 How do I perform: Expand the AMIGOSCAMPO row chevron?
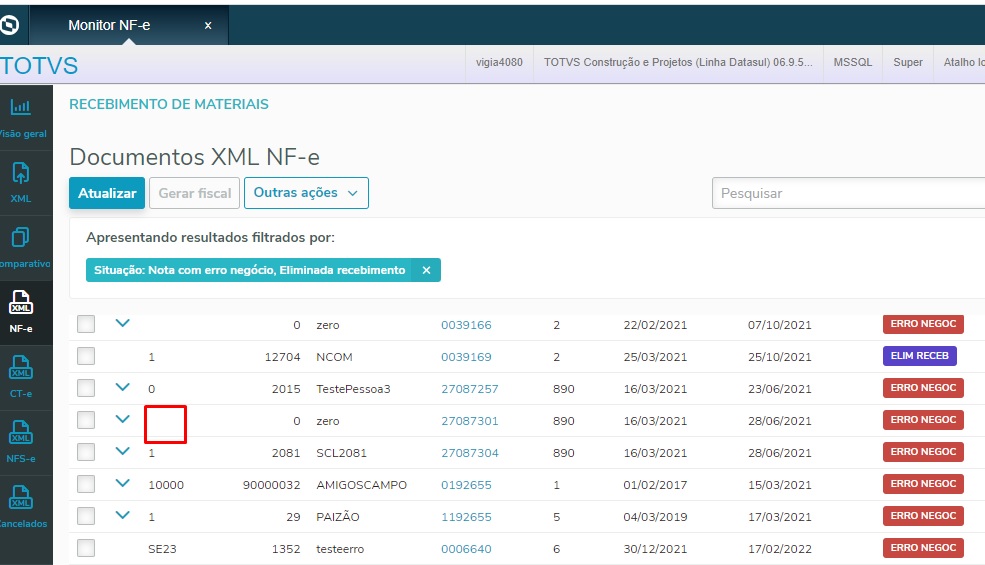point(122,483)
